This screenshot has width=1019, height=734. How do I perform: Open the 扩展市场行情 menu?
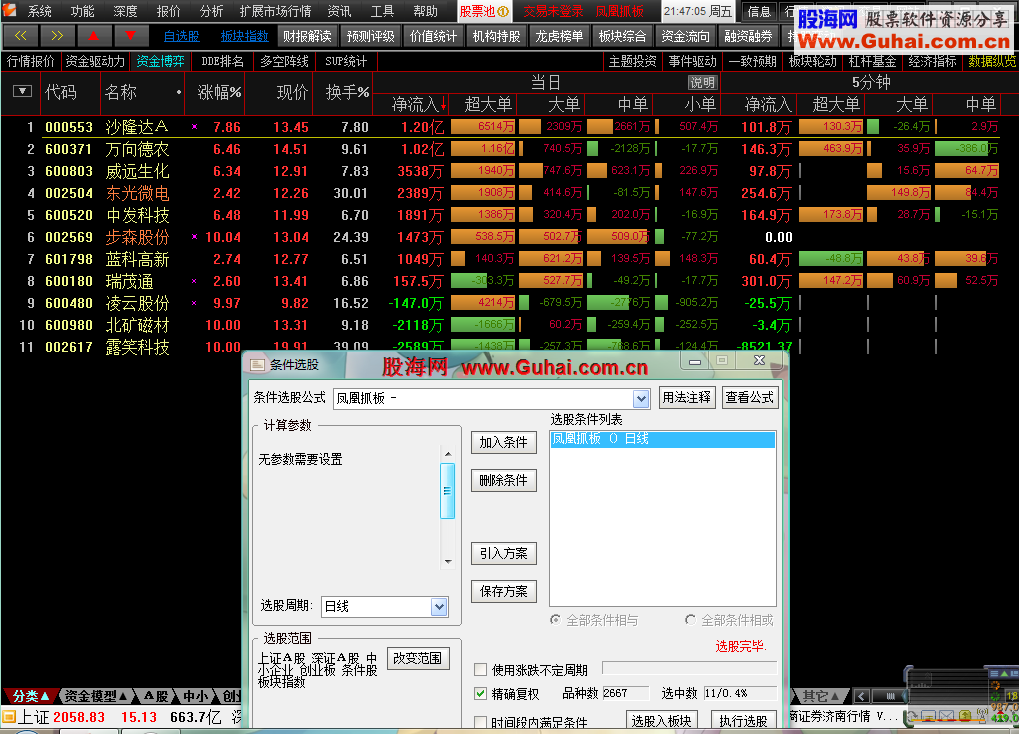(x=276, y=11)
